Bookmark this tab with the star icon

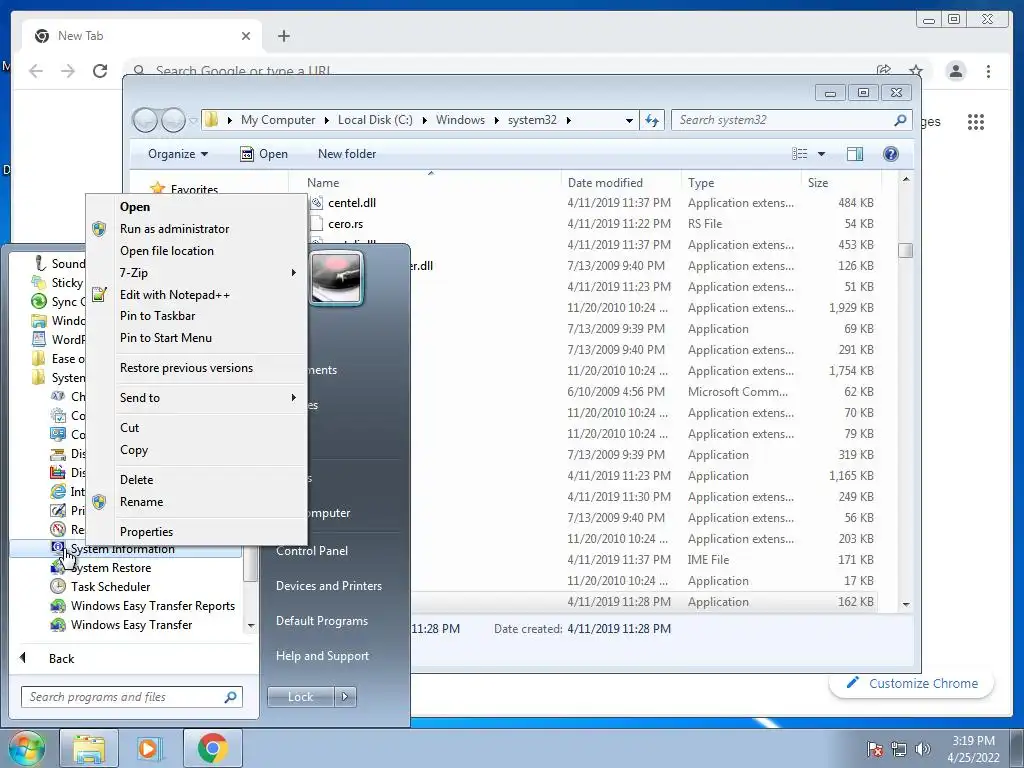pyautogui.click(x=916, y=71)
